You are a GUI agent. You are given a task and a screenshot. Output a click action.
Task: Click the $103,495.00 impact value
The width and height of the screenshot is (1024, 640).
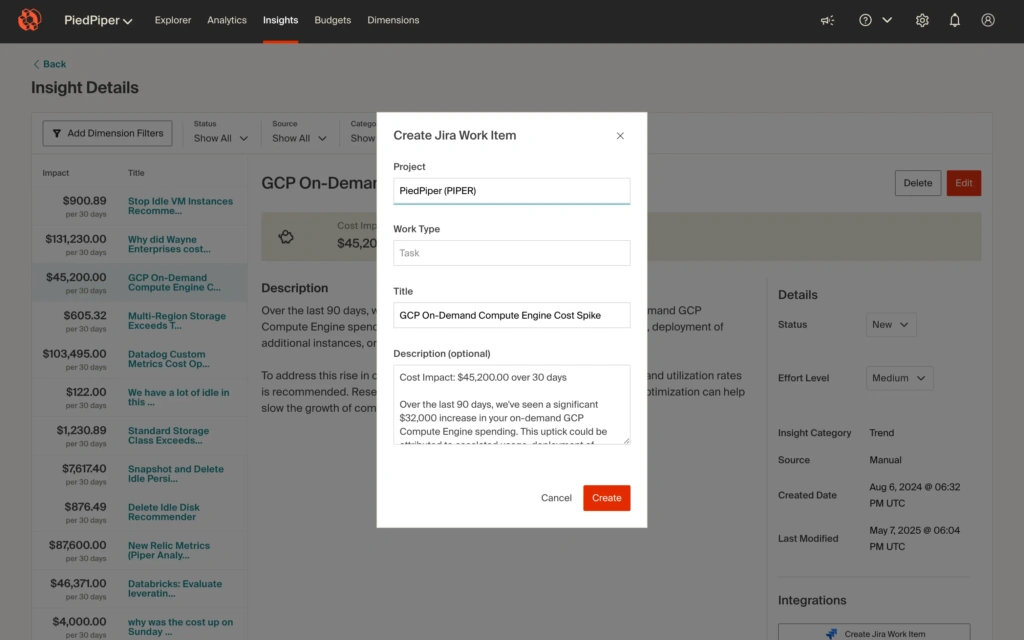(x=74, y=354)
